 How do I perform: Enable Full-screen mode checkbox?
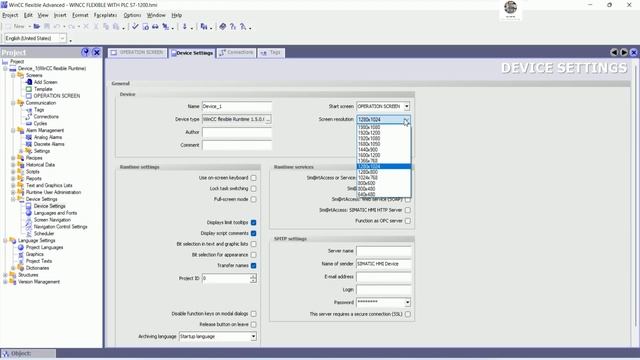253,199
